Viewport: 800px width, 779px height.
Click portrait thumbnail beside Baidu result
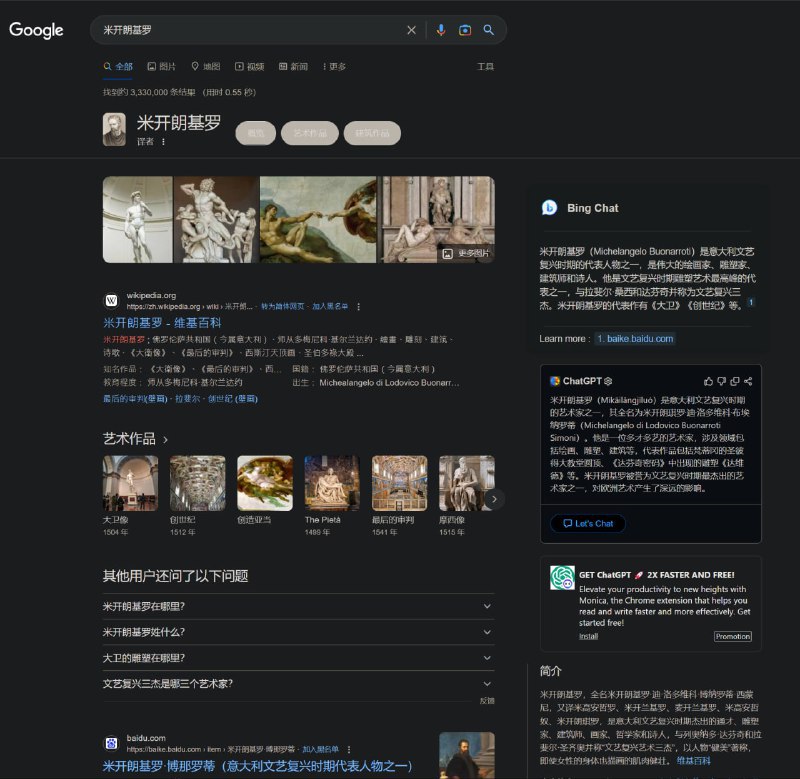coord(467,756)
